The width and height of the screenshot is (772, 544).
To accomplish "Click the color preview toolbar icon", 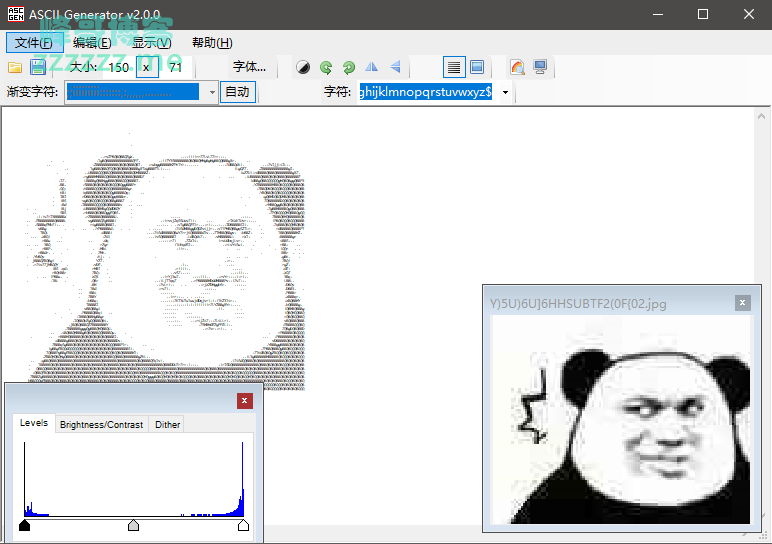I will point(517,67).
